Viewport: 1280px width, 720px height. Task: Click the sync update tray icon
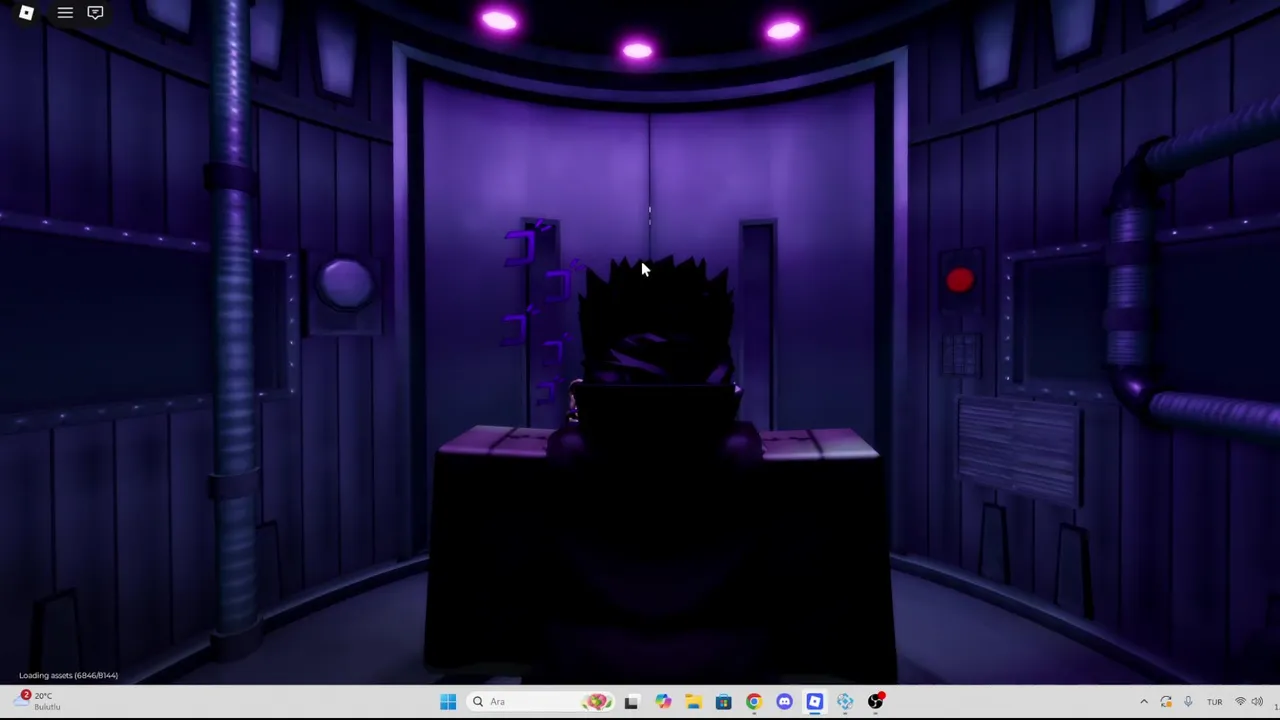[1166, 702]
